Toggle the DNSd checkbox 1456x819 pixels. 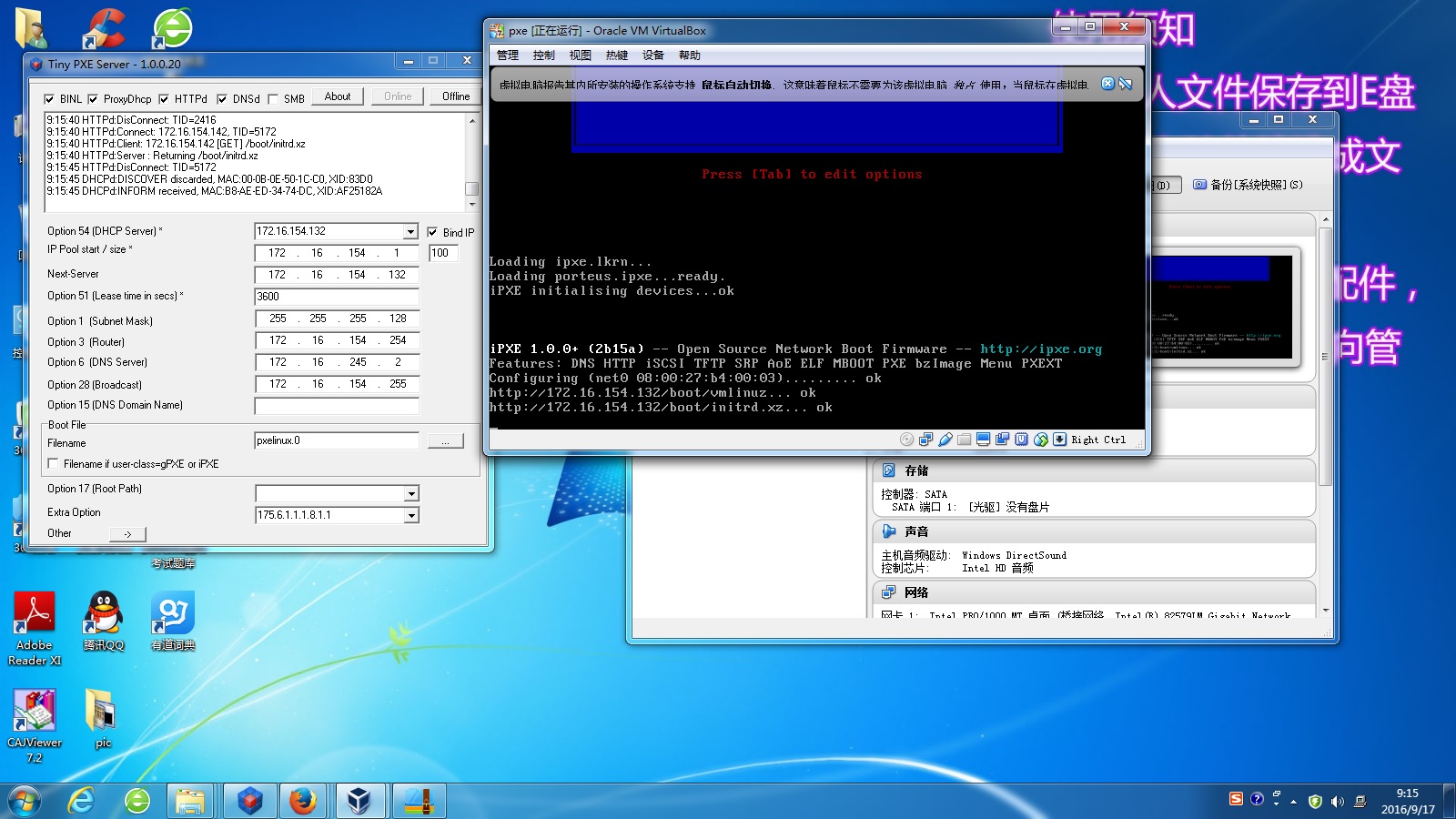pyautogui.click(x=222, y=98)
